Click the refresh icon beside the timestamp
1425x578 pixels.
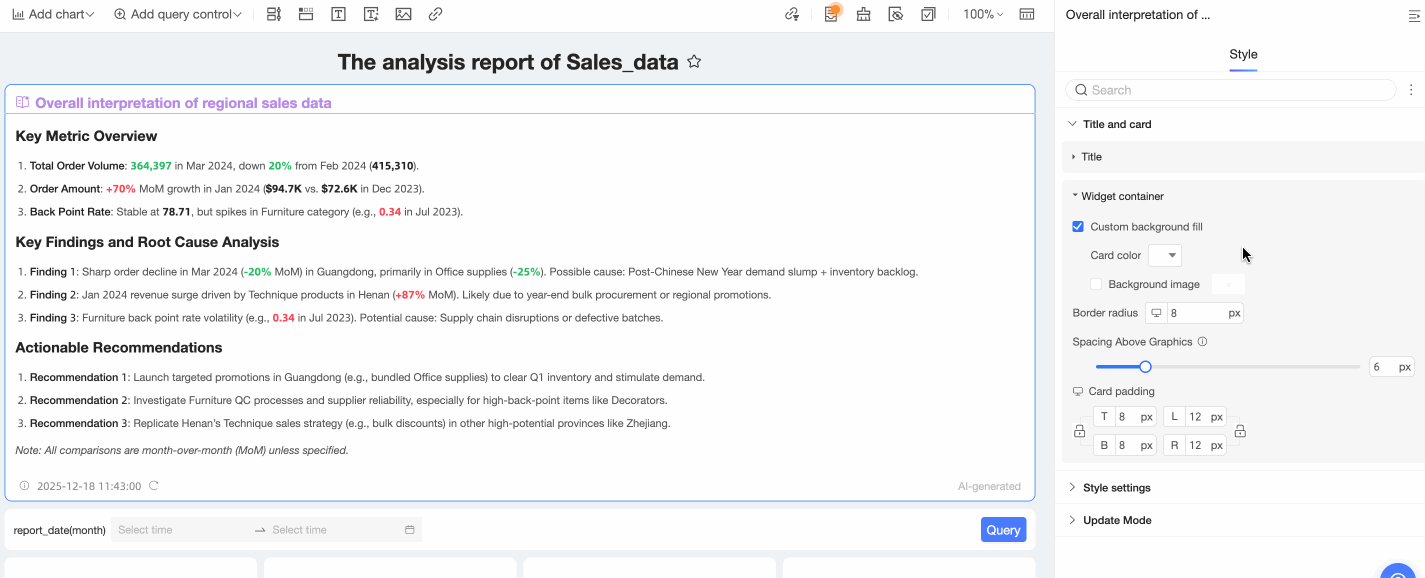point(154,486)
